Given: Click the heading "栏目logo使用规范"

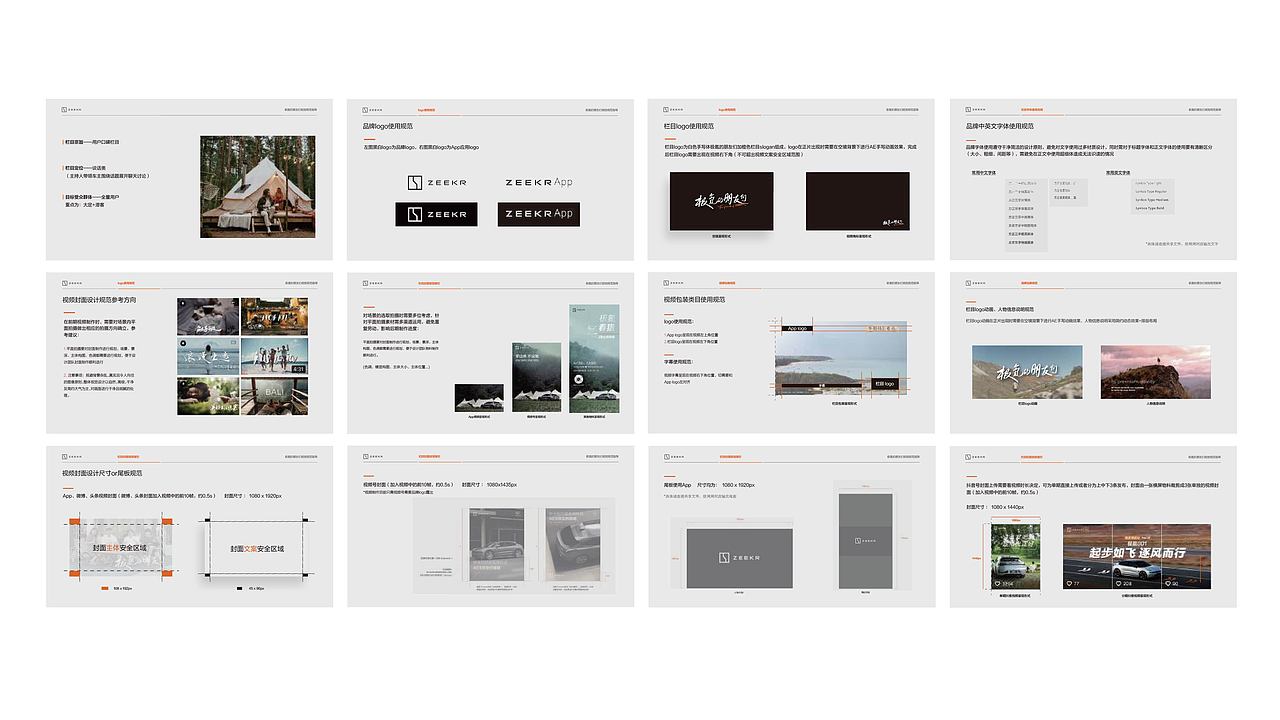Looking at the screenshot, I should click(x=689, y=127).
